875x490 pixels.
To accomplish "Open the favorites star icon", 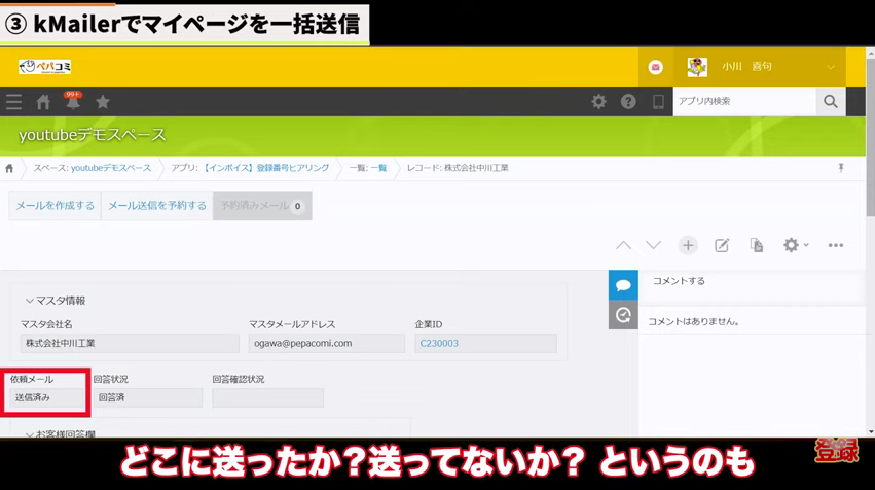I will pyautogui.click(x=103, y=102).
